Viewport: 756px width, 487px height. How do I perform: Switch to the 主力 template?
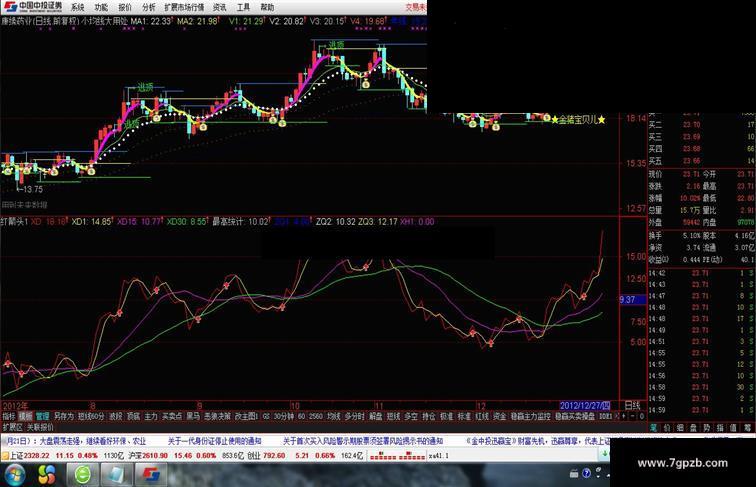click(151, 416)
